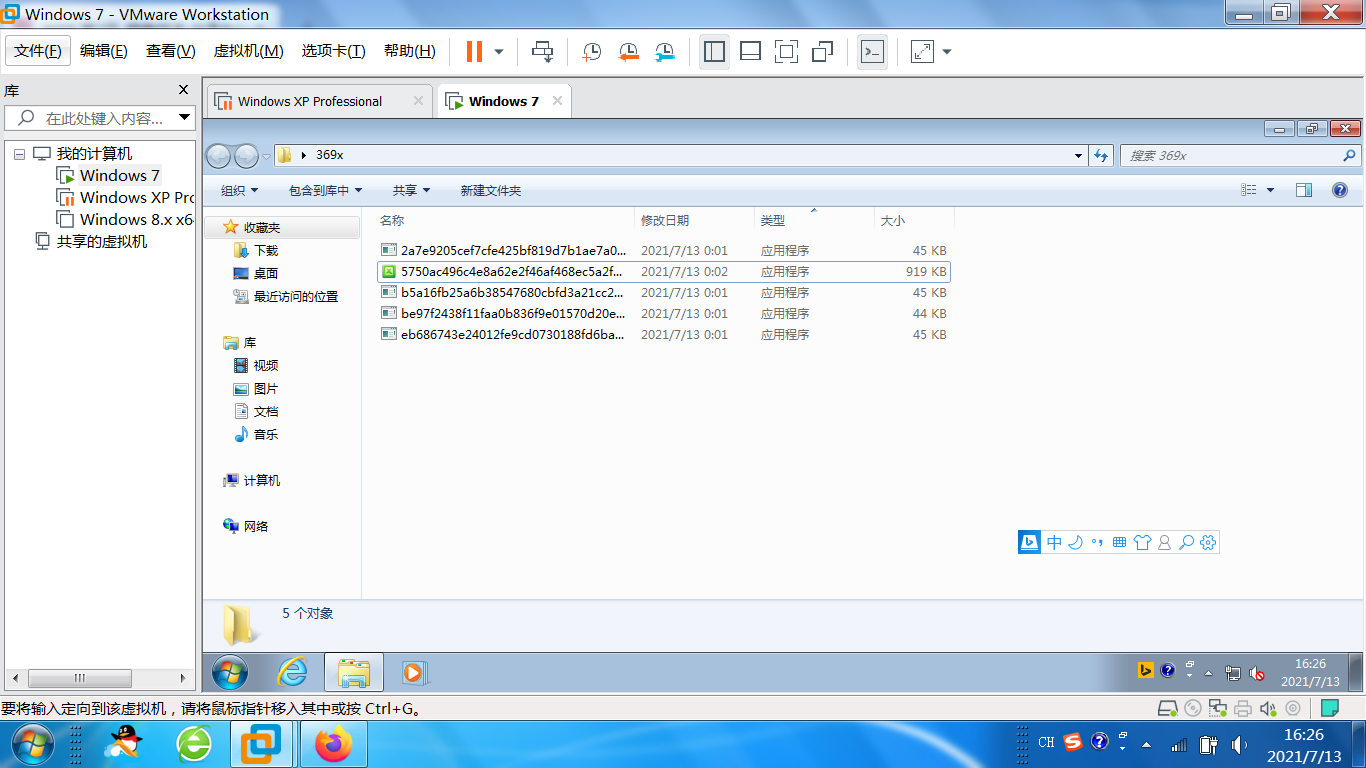This screenshot has width=1366, height=768.
Task: Open 计算机 in the navigation pane
Action: pos(252,481)
